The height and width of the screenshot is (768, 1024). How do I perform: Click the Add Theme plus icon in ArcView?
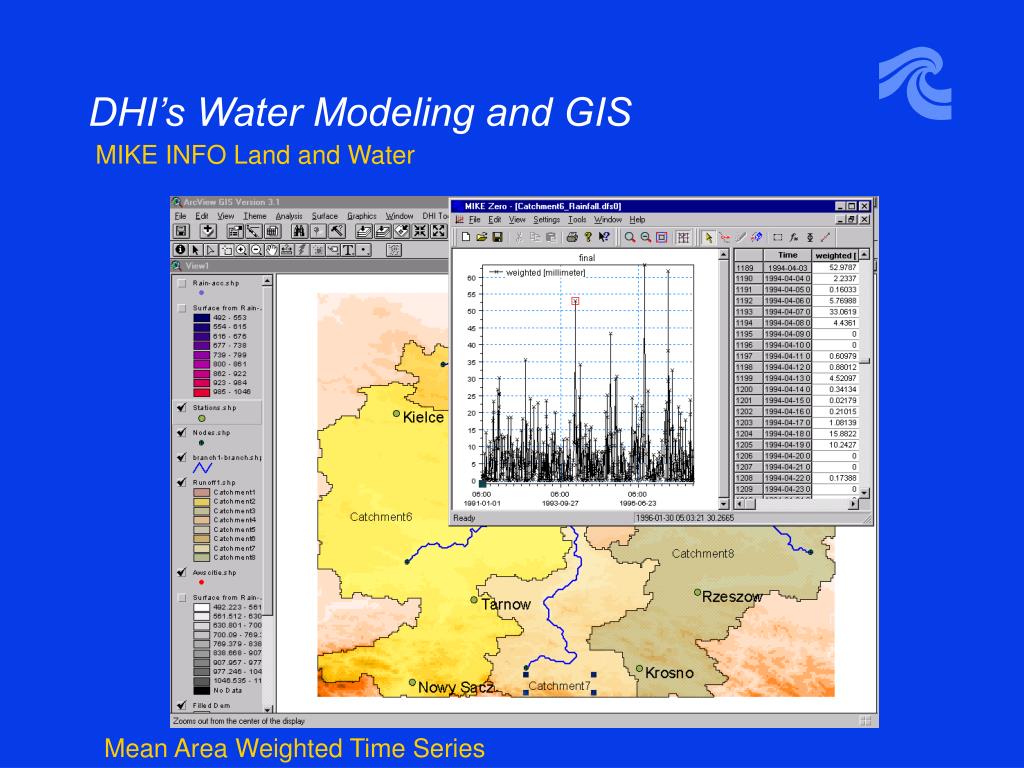pos(208,231)
